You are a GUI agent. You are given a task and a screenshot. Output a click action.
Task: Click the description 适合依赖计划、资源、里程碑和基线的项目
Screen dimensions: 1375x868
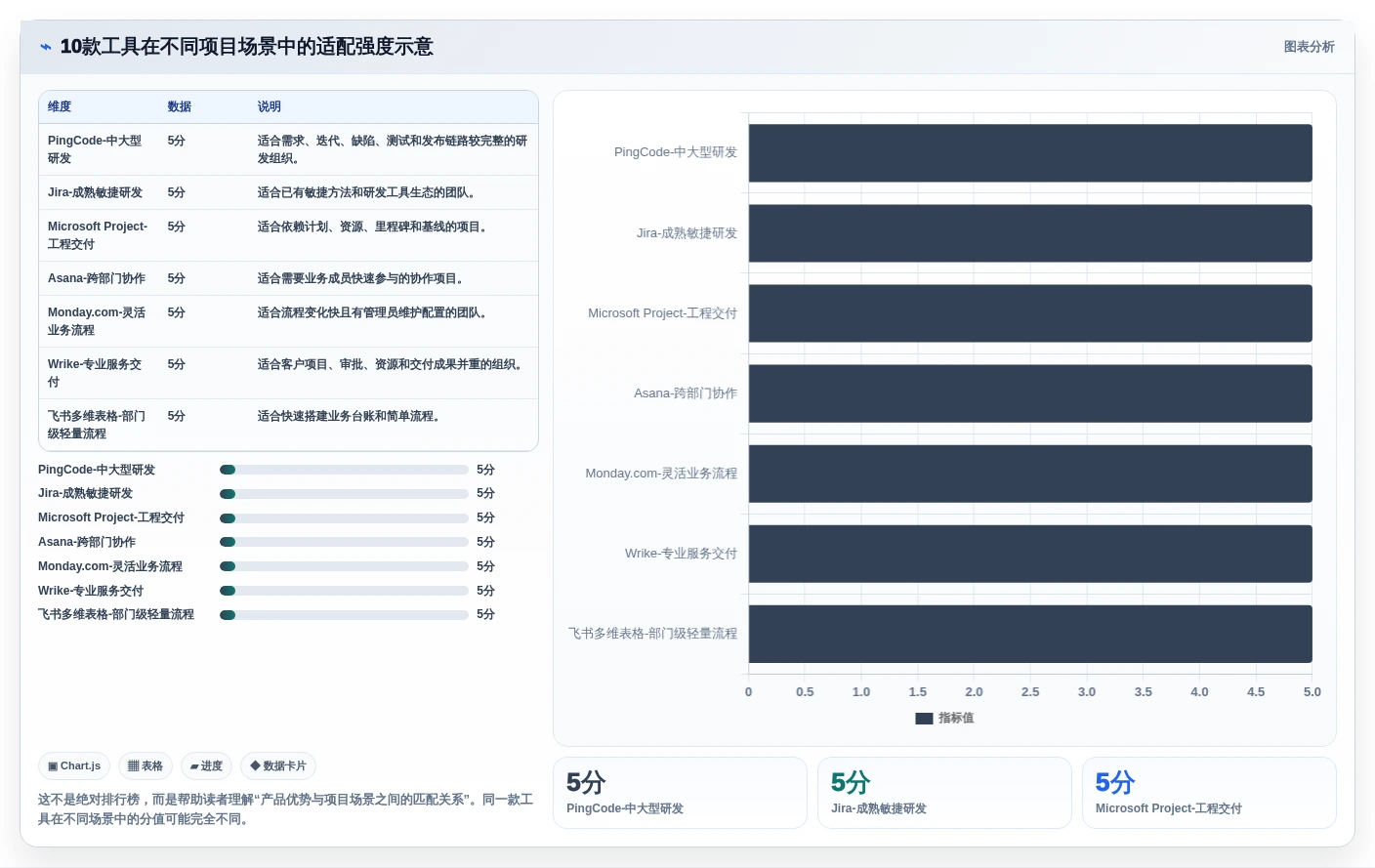[x=375, y=227]
